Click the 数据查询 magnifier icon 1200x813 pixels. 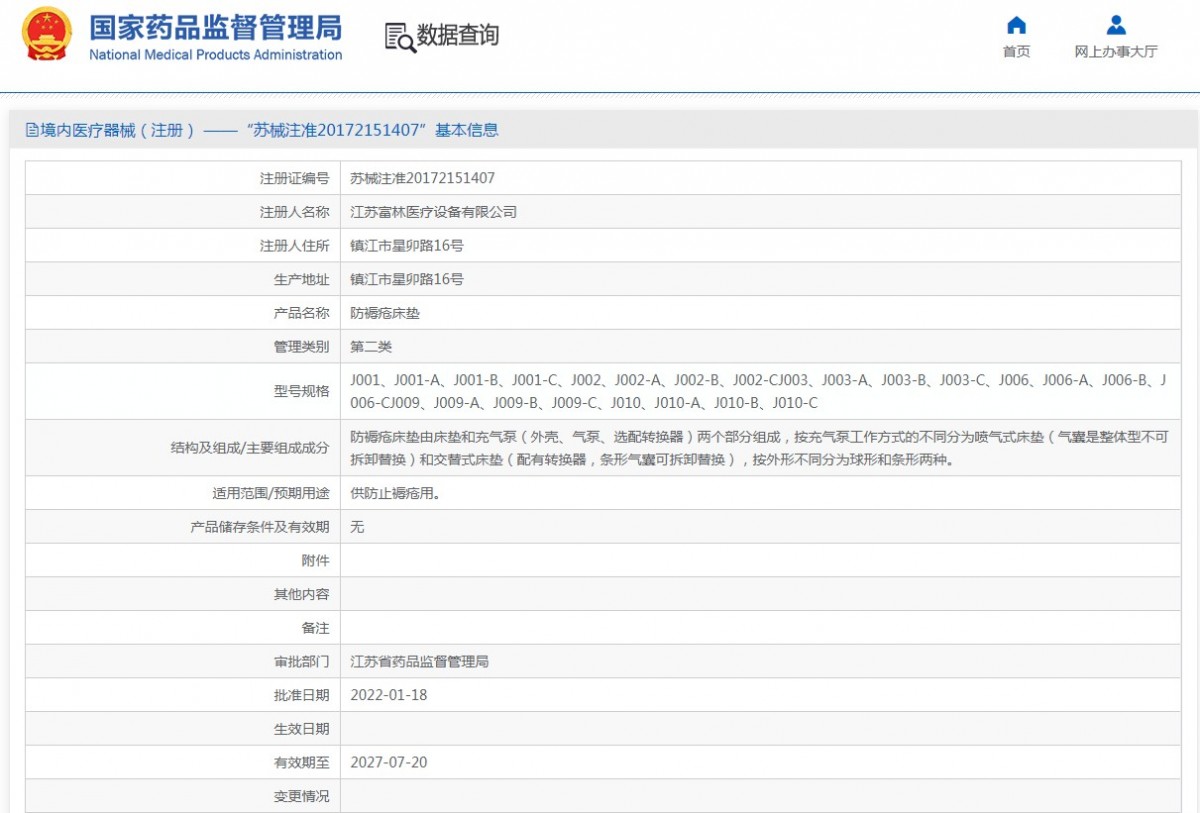400,37
